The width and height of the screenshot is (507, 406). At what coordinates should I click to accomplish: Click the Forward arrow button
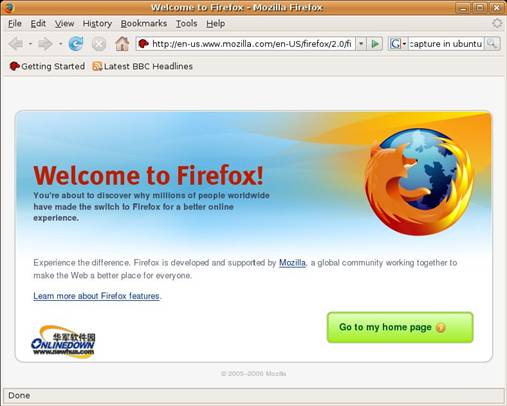point(45,44)
